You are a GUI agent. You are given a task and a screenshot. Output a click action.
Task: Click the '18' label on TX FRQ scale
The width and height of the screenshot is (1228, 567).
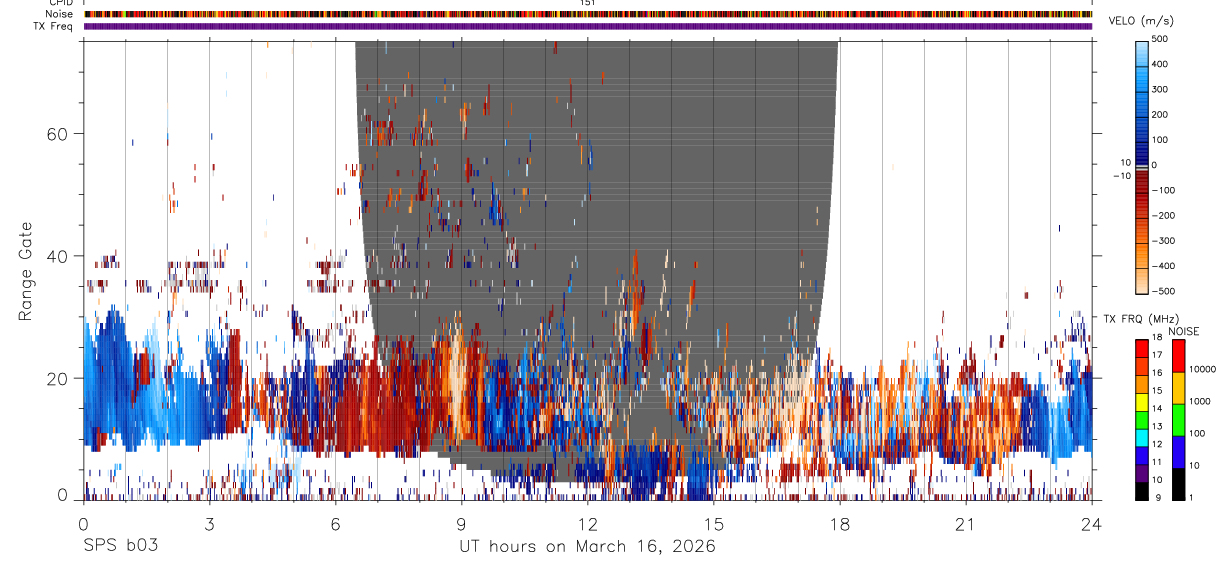coord(1158,338)
